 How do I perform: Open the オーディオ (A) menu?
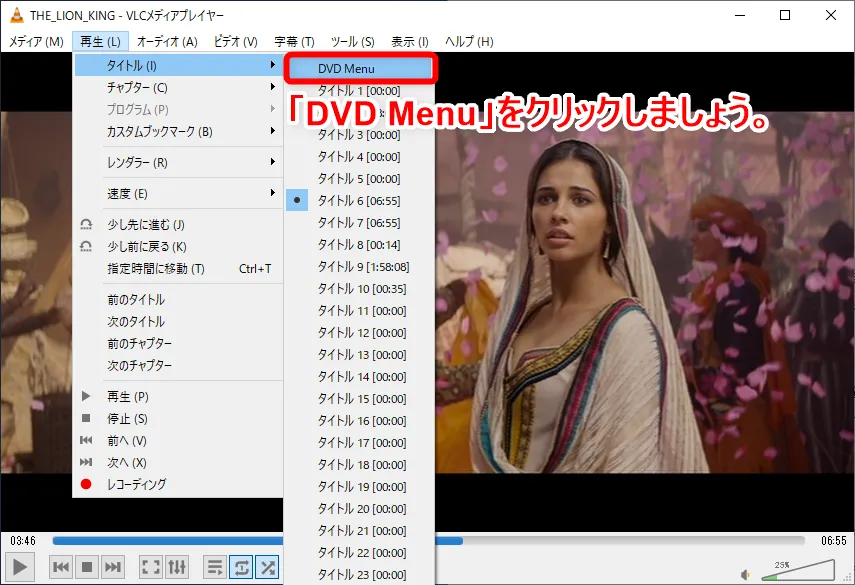pyautogui.click(x=167, y=41)
